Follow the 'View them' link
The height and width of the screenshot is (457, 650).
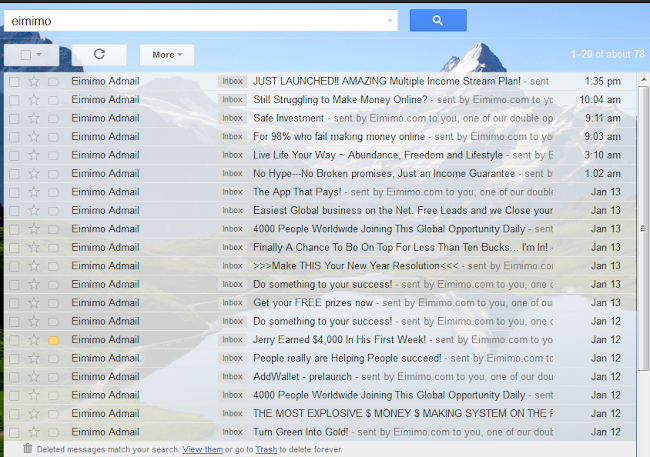(x=202, y=450)
